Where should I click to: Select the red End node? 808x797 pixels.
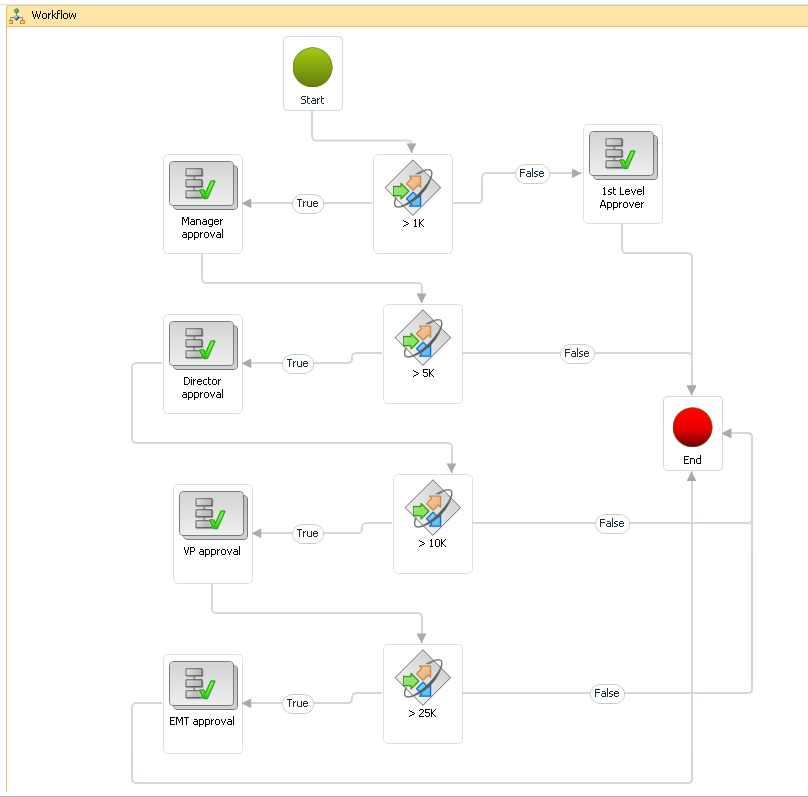[x=692, y=427]
